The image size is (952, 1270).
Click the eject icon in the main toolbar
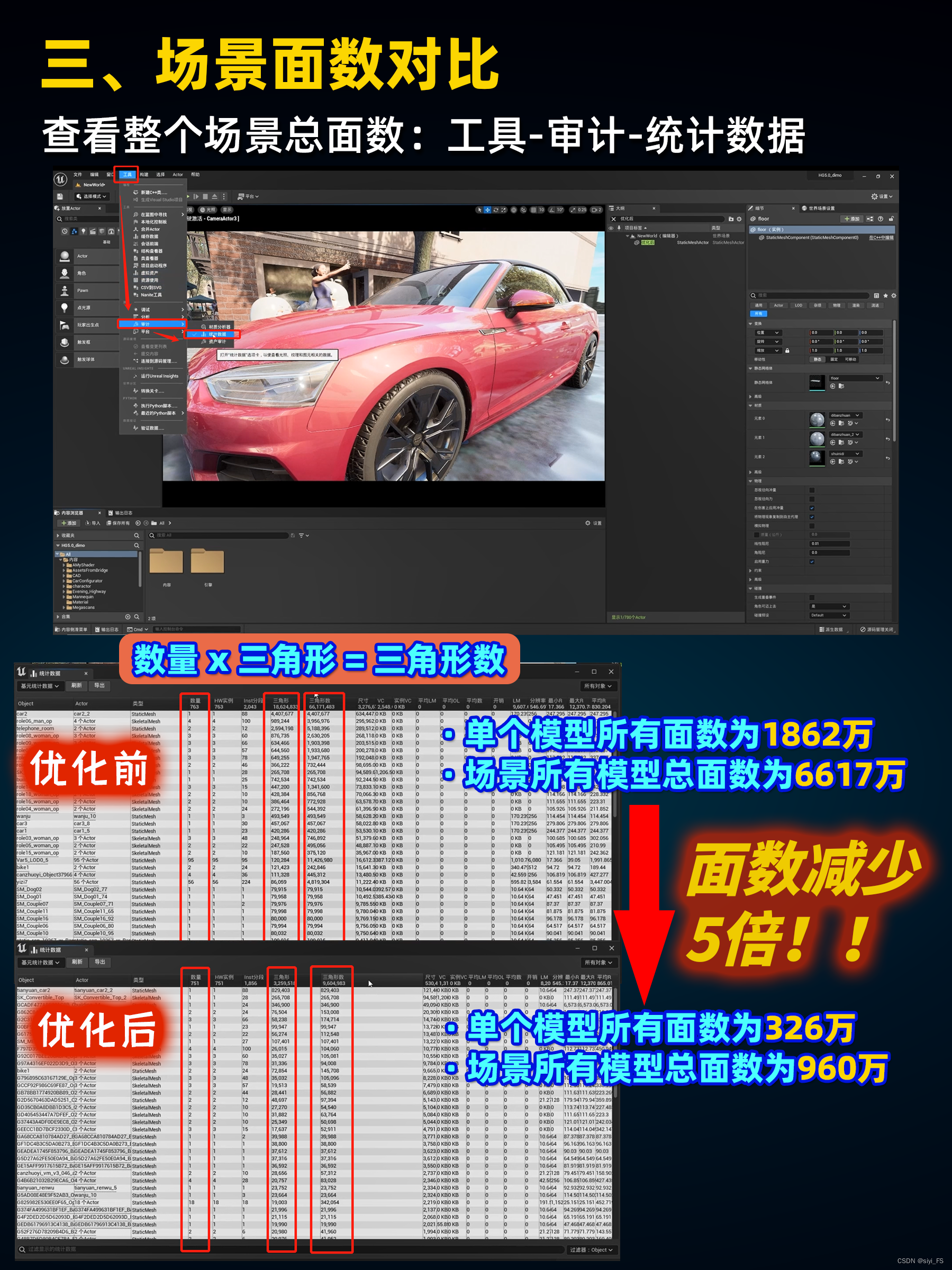(214, 196)
